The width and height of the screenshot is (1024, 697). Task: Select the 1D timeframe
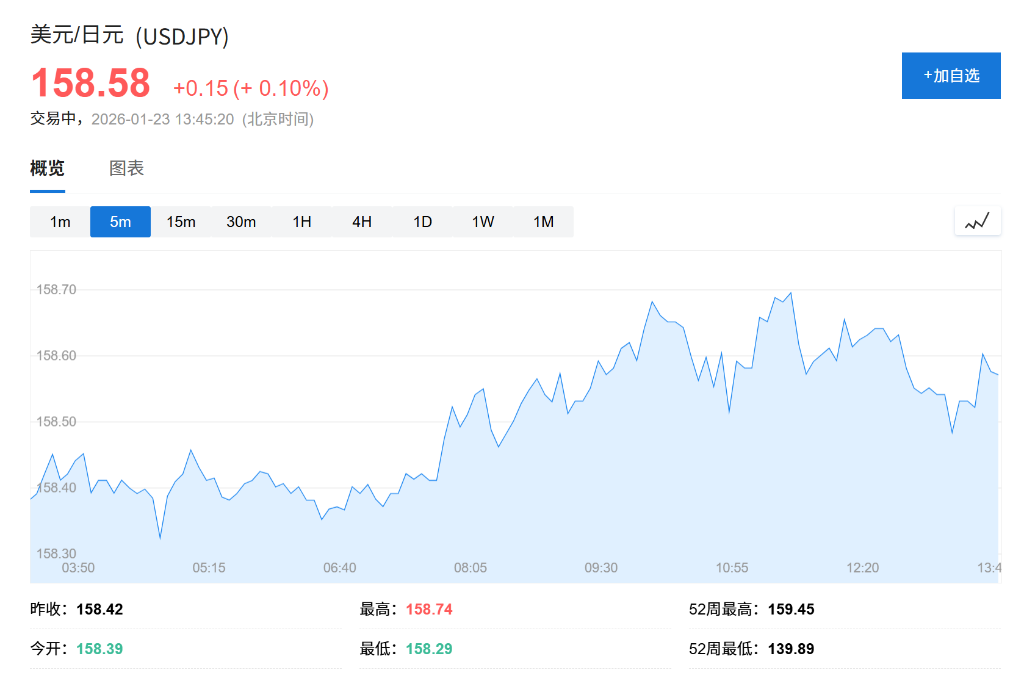(x=422, y=221)
